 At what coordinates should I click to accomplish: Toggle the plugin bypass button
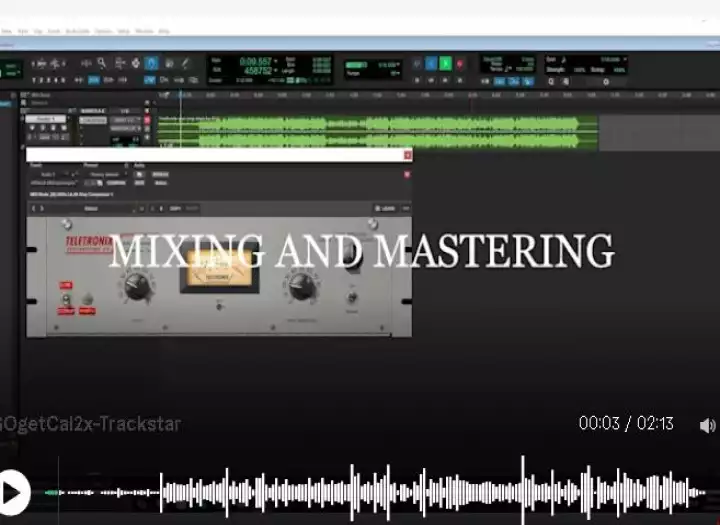coord(140,174)
